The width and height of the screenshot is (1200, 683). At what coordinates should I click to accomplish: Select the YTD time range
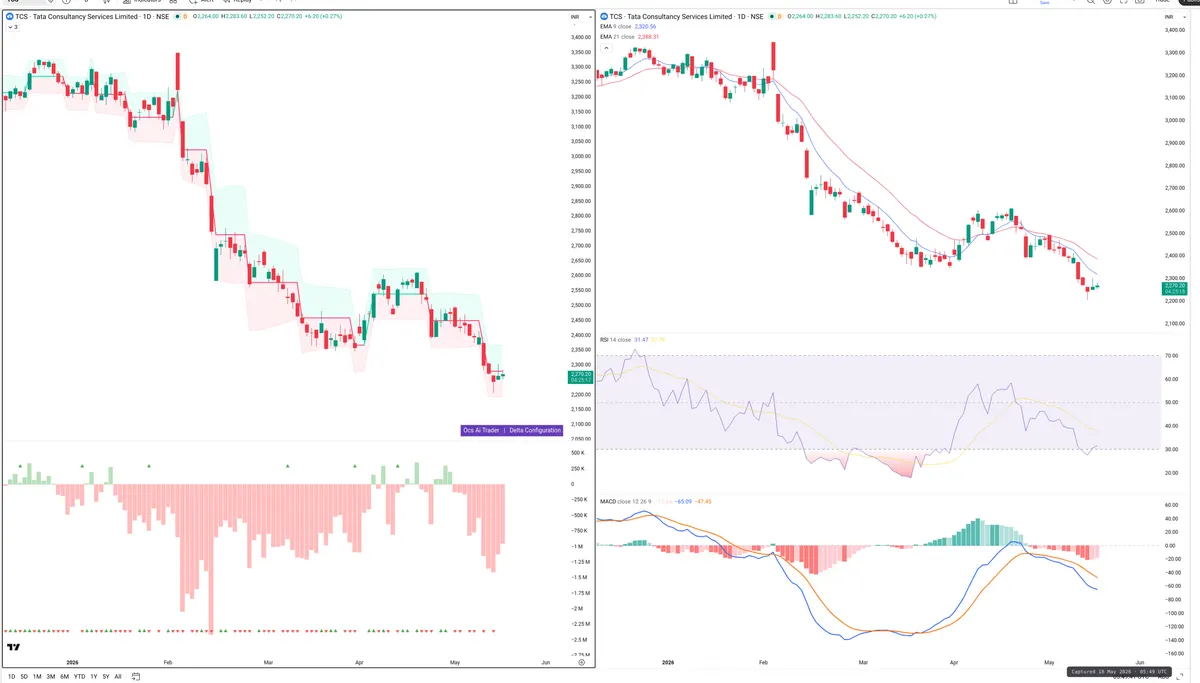coord(79,676)
